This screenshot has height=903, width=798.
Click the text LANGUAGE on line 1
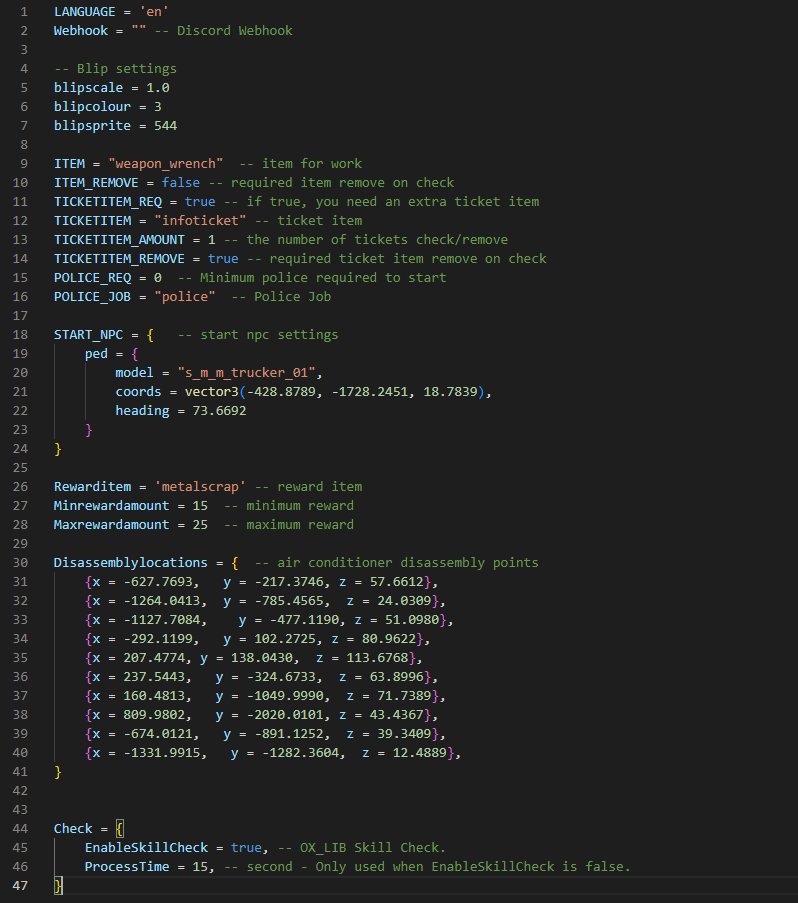click(85, 12)
